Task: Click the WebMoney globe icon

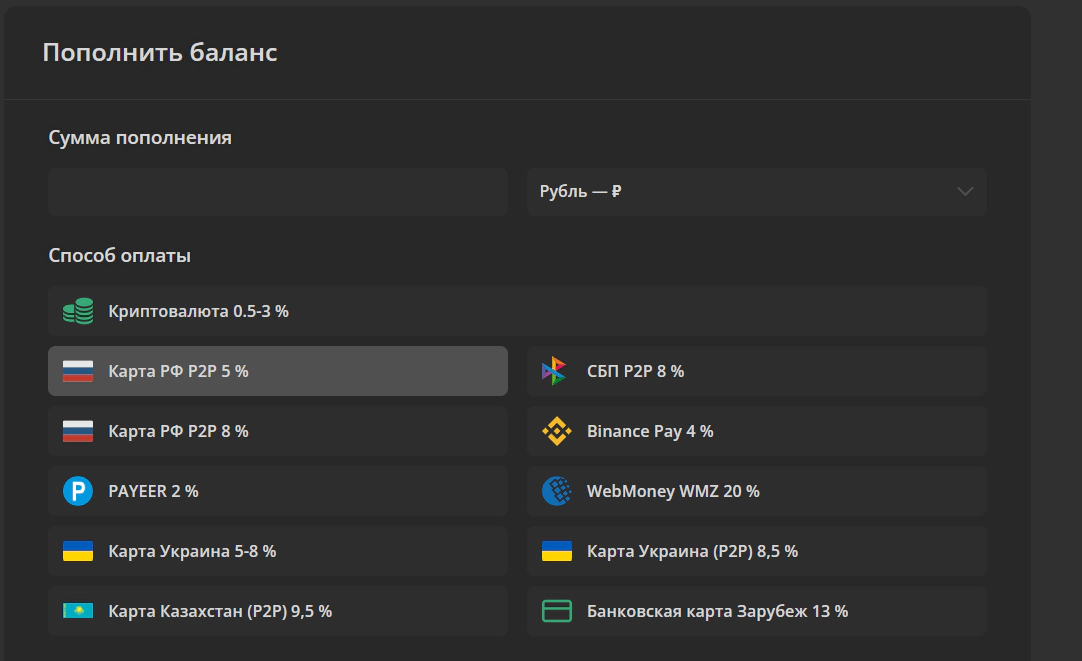Action: 556,491
